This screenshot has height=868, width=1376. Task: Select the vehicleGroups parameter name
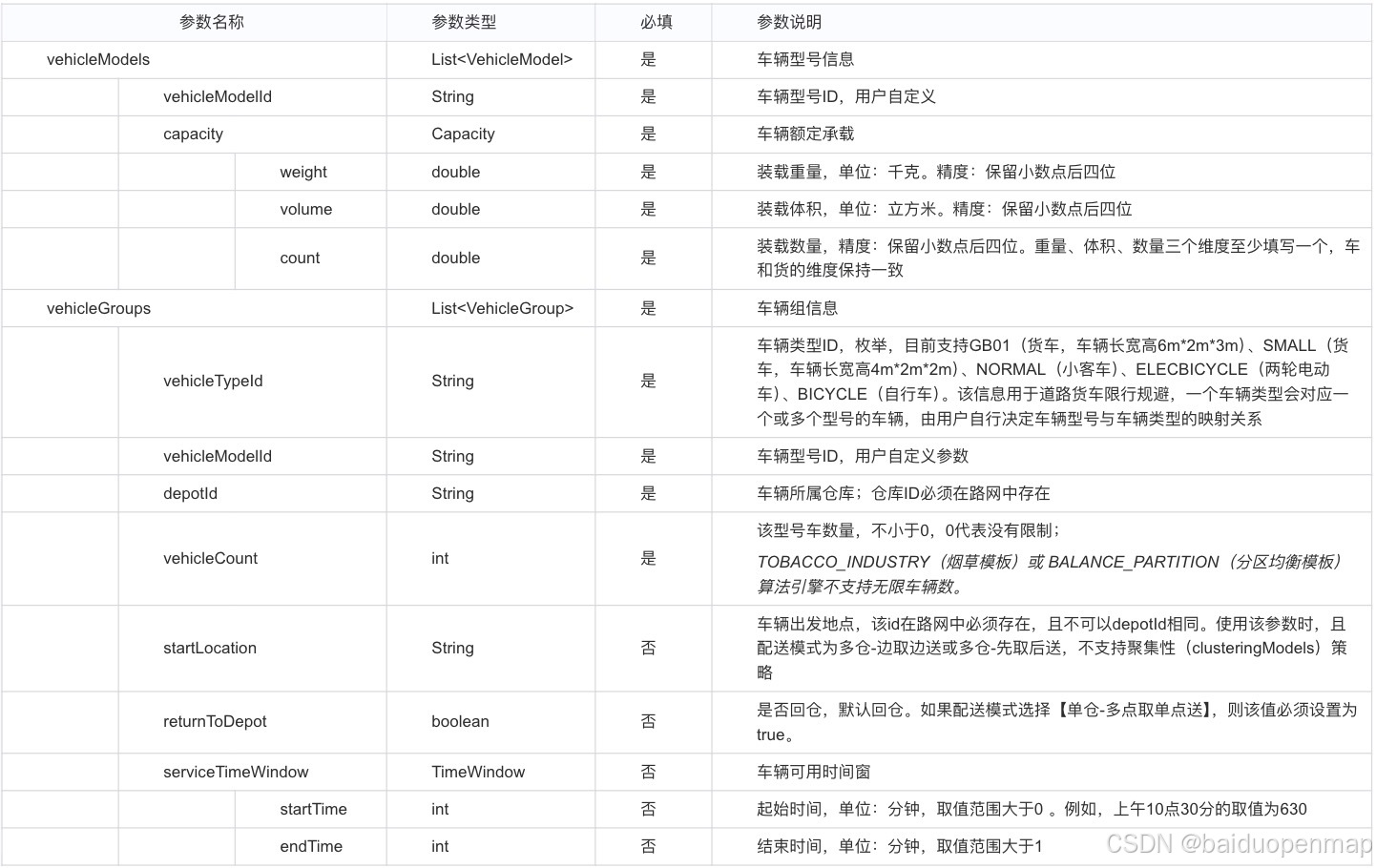[98, 308]
